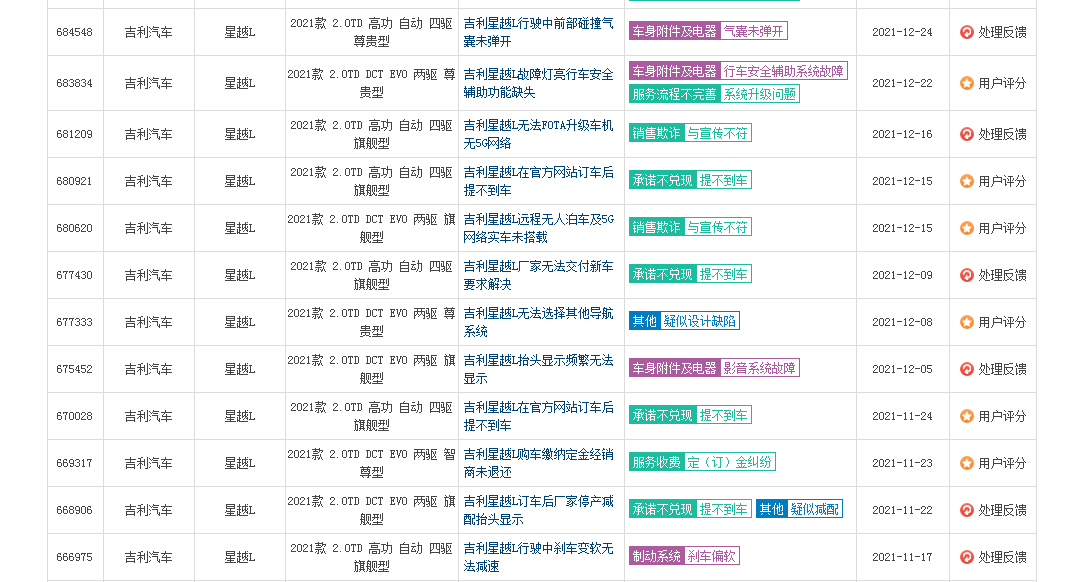Click the 高功 自动 四驱 尊贵型 version cell
This screenshot has height=582, width=1076.
click(x=371, y=32)
